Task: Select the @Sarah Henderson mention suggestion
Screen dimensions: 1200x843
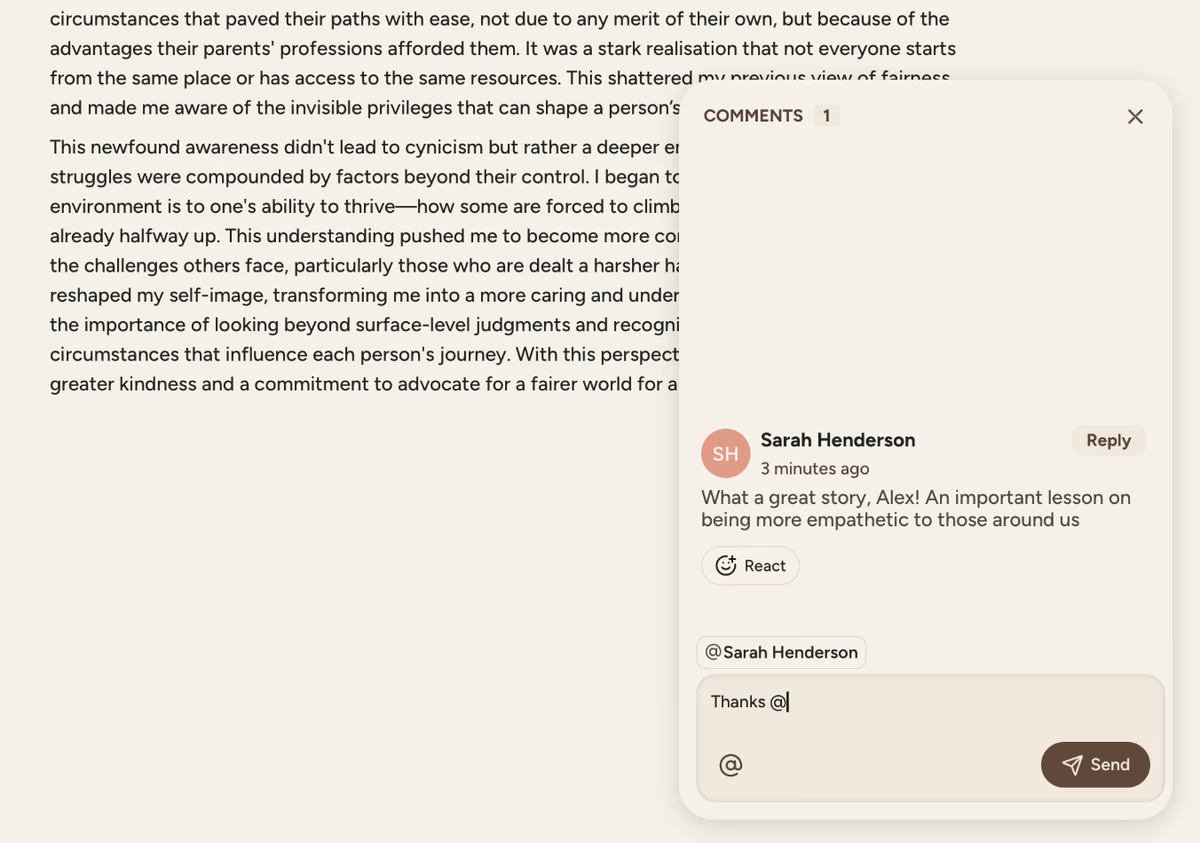Action: pos(781,653)
